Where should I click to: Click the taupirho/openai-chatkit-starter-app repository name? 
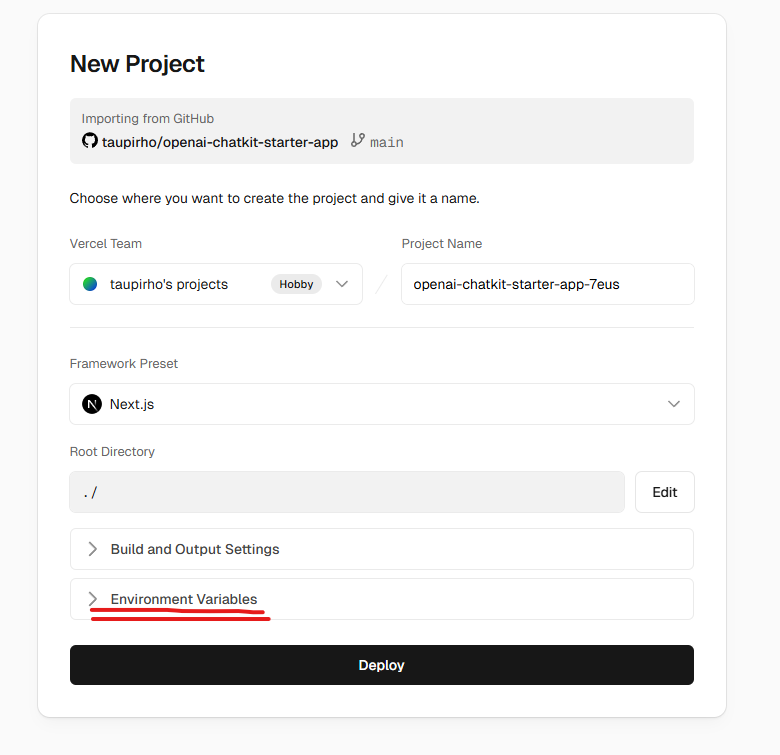220,142
